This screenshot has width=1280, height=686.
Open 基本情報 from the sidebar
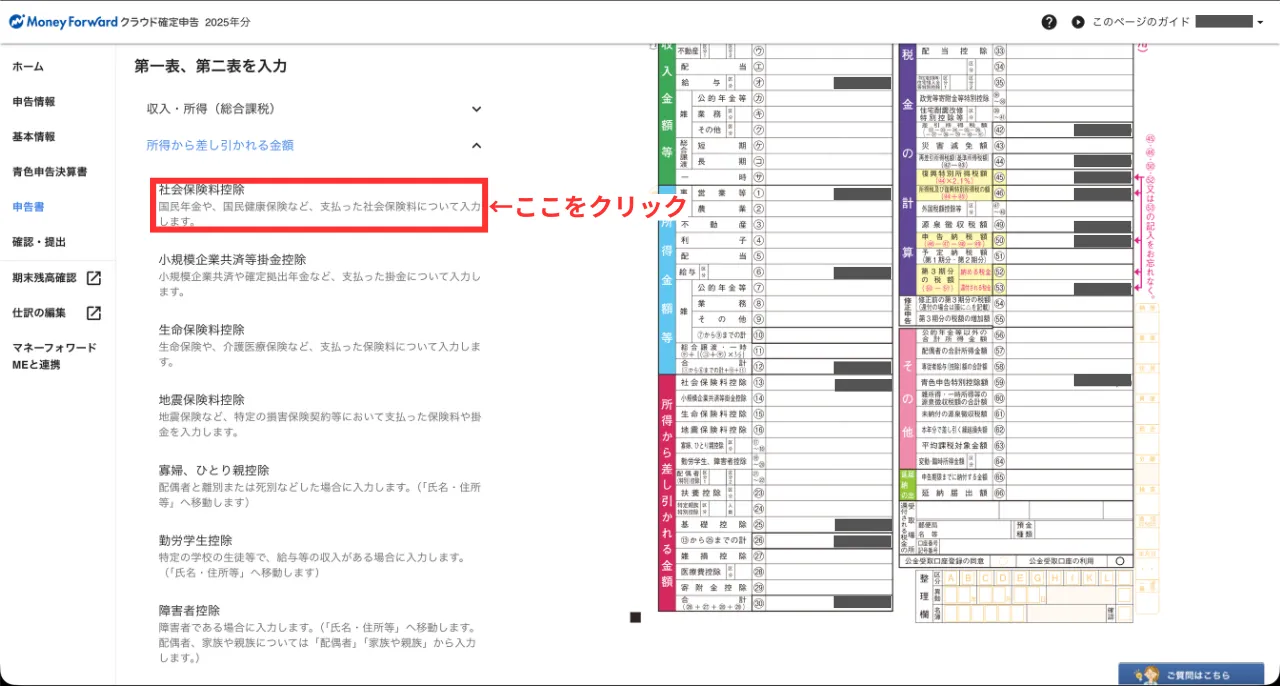coord(34,137)
